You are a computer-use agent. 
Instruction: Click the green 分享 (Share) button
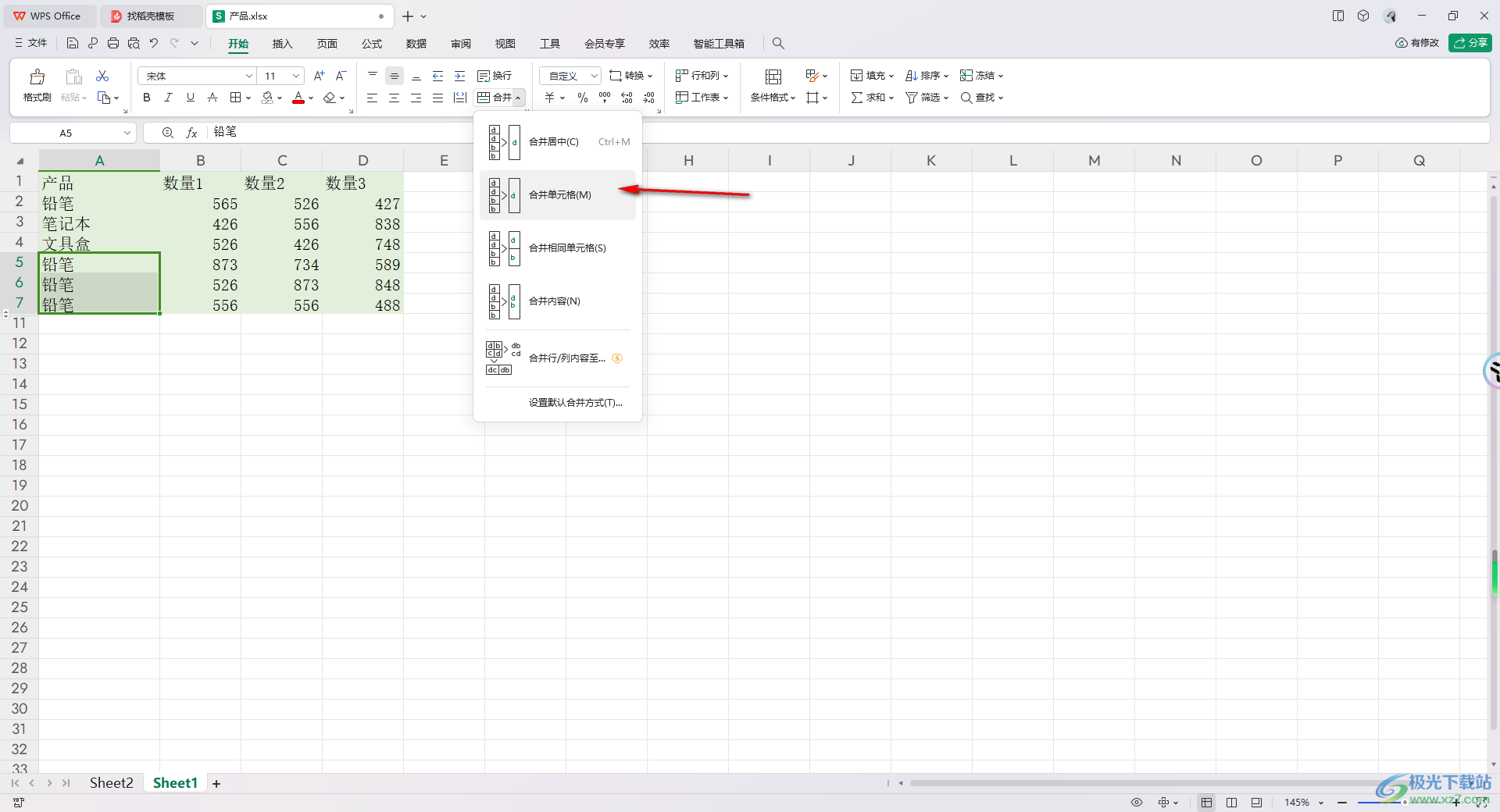click(1470, 43)
